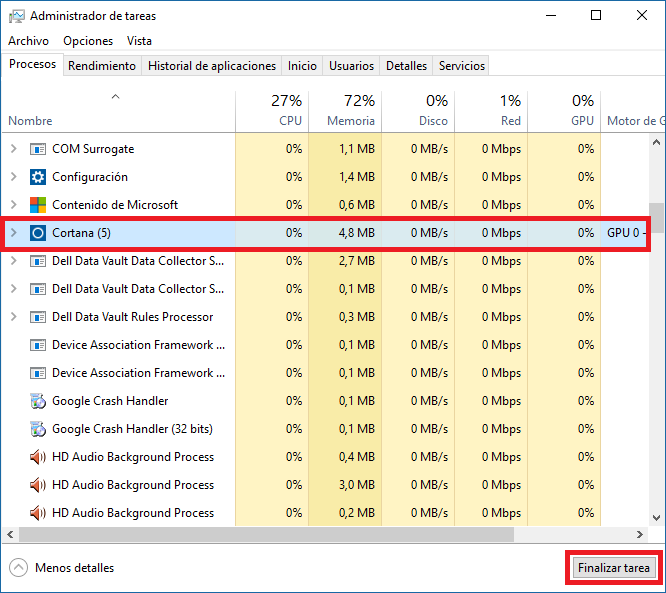Sort by the Memoria column header

pyautogui.click(x=345, y=111)
